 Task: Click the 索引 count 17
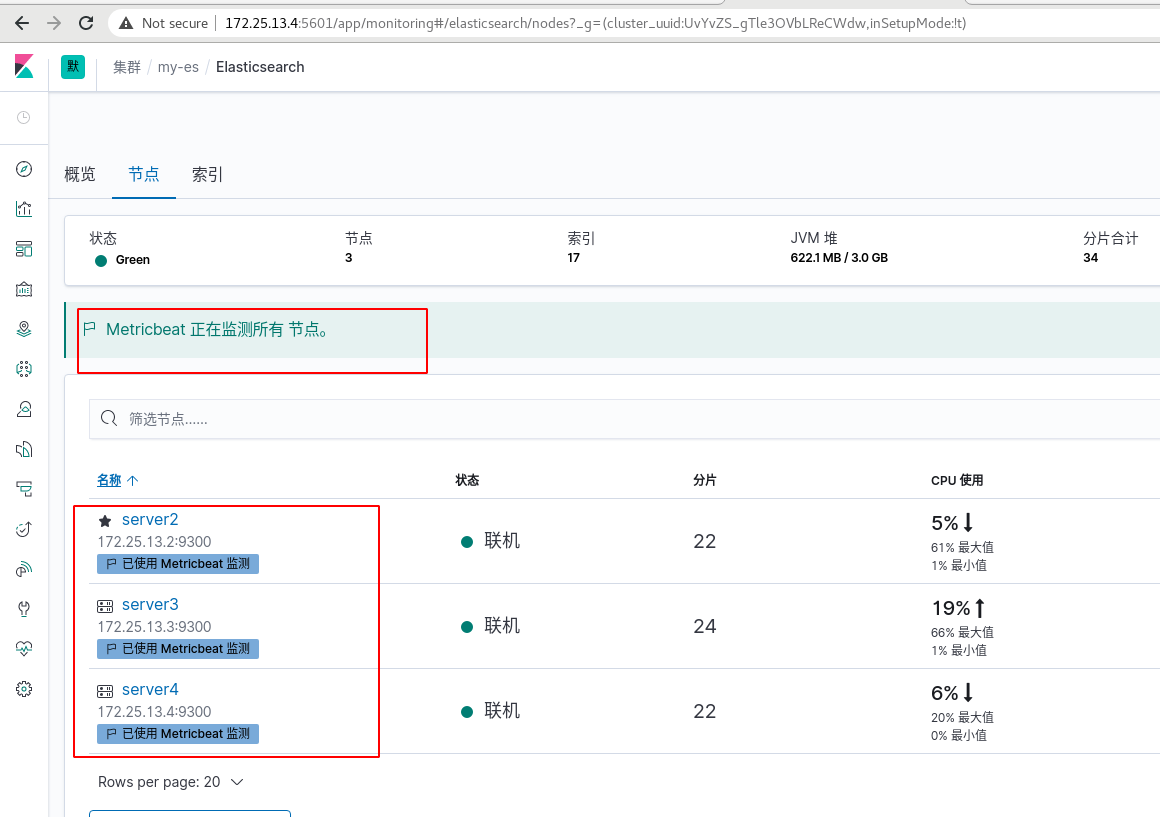coord(574,258)
